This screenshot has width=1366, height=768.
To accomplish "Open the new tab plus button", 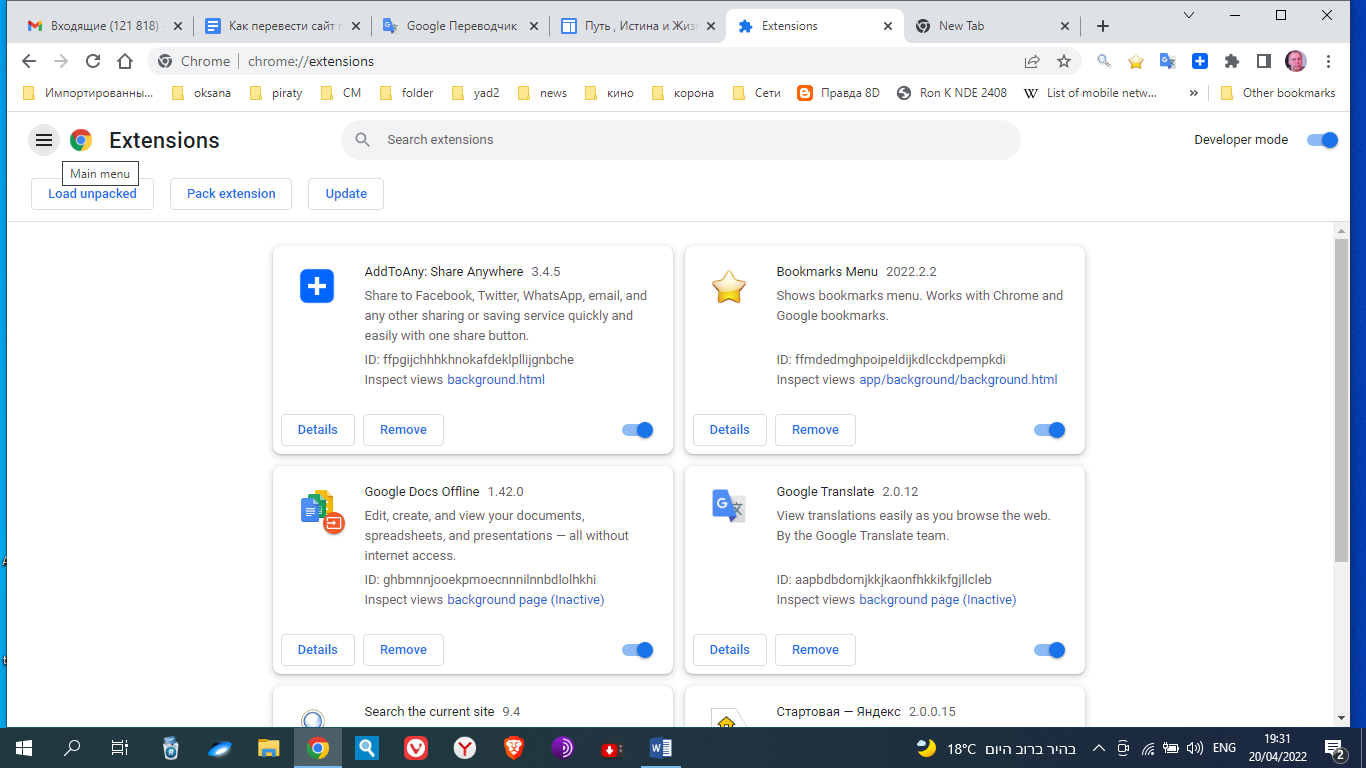I will (1103, 26).
